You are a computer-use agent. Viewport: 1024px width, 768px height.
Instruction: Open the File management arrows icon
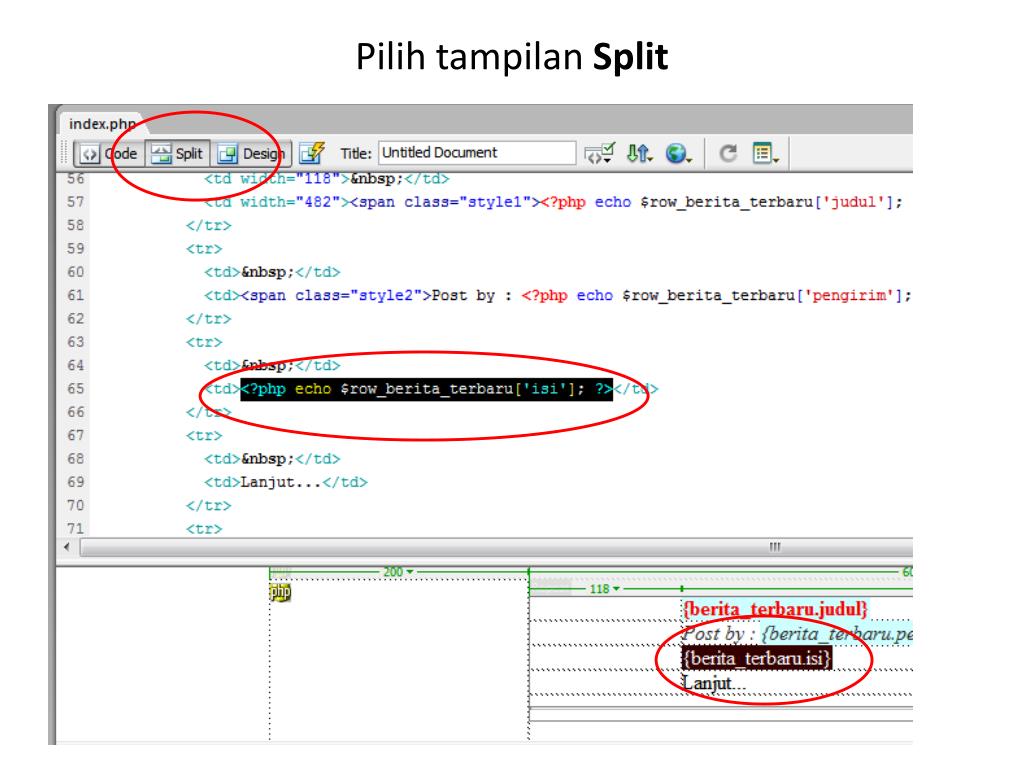(639, 153)
